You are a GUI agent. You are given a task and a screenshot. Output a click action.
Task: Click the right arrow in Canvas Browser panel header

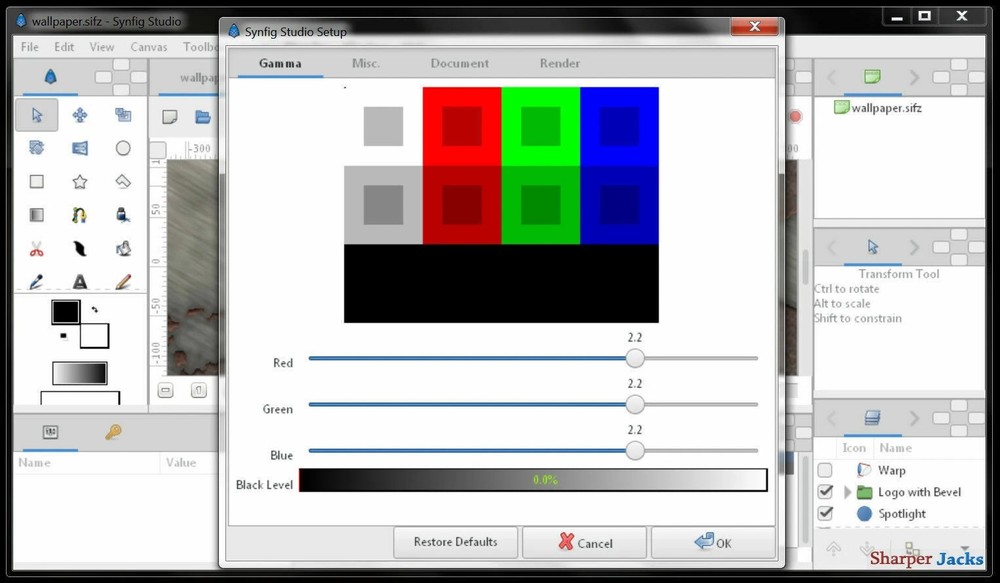pos(915,78)
